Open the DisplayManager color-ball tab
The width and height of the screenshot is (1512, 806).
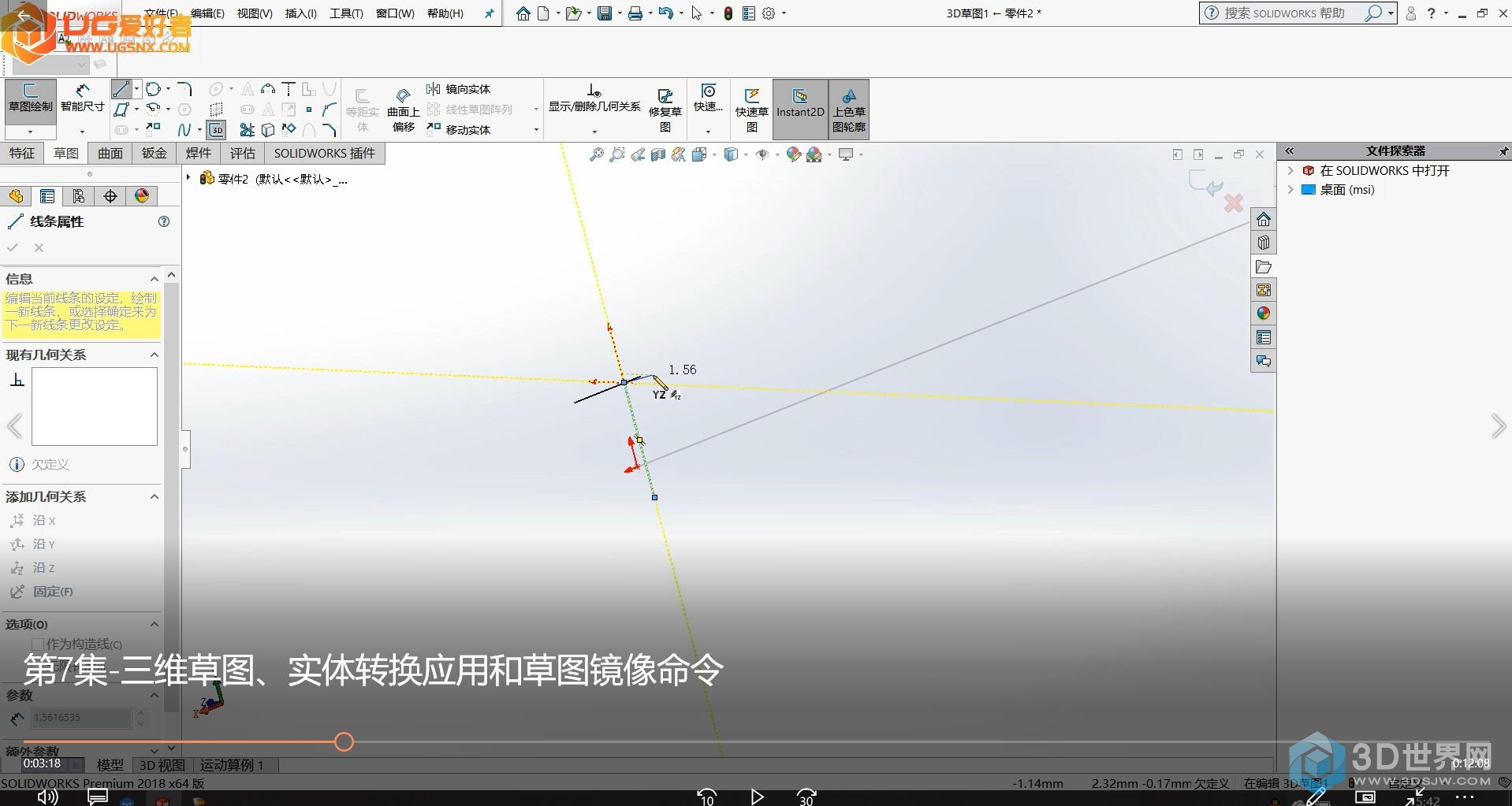[142, 196]
